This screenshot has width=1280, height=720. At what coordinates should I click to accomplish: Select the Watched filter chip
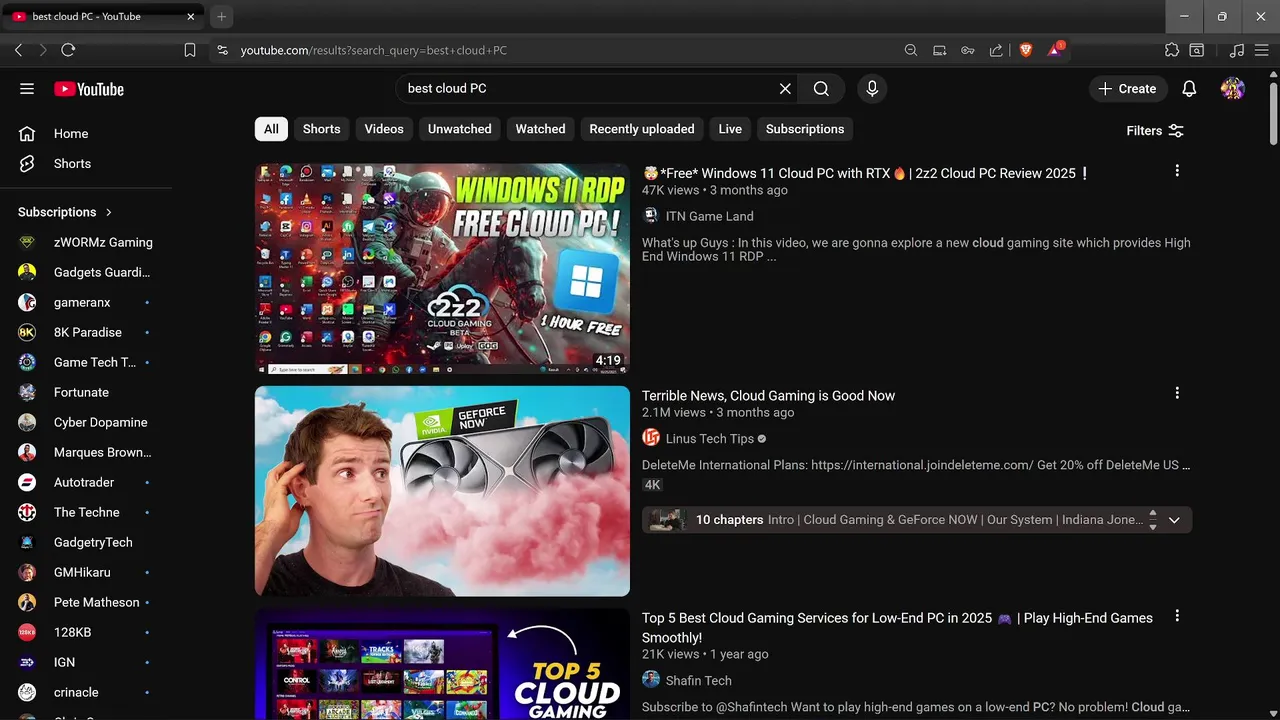[540, 129]
